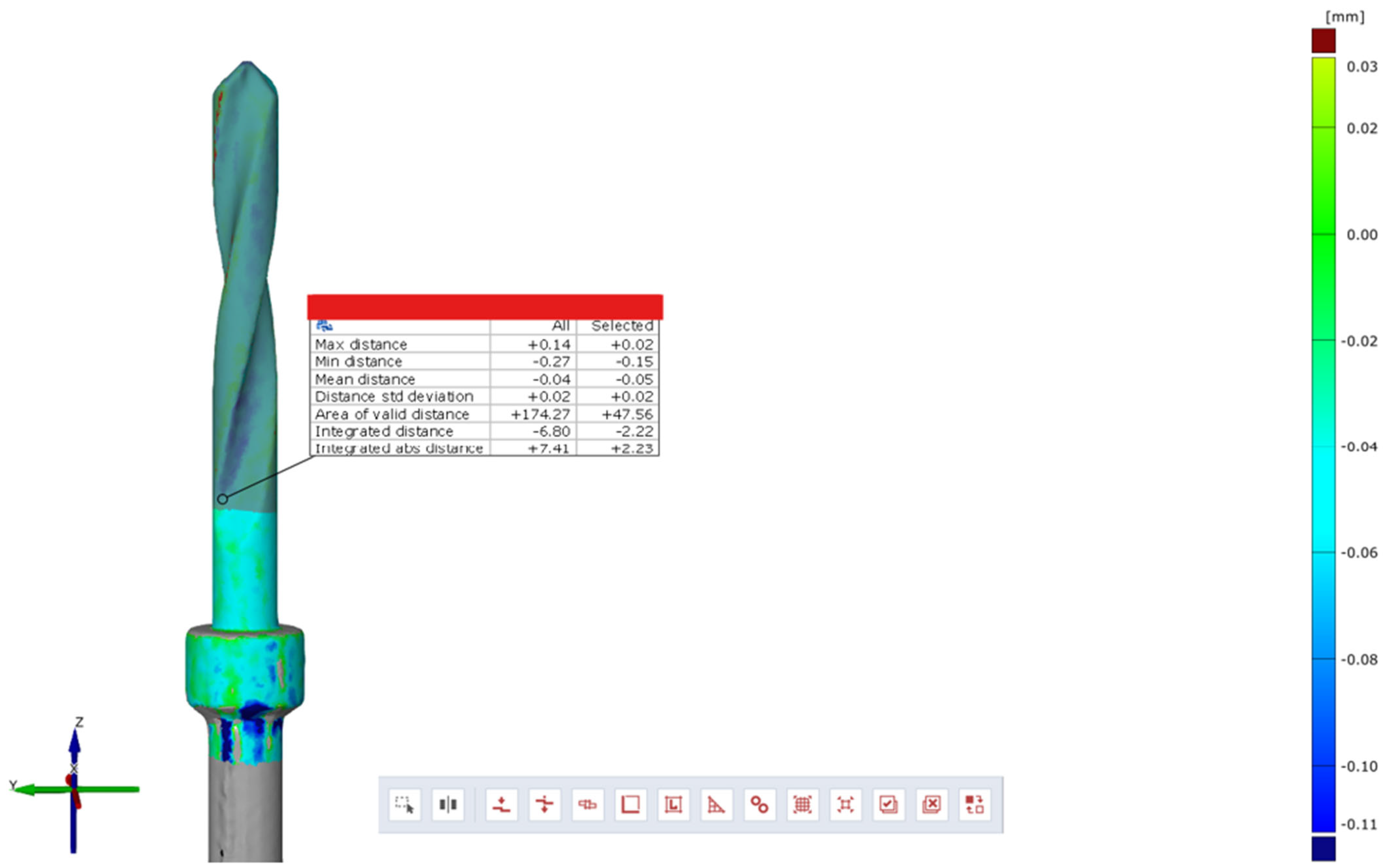The width and height of the screenshot is (1385, 868).
Task: Select the triangle angle measurement tool
Action: [716, 804]
